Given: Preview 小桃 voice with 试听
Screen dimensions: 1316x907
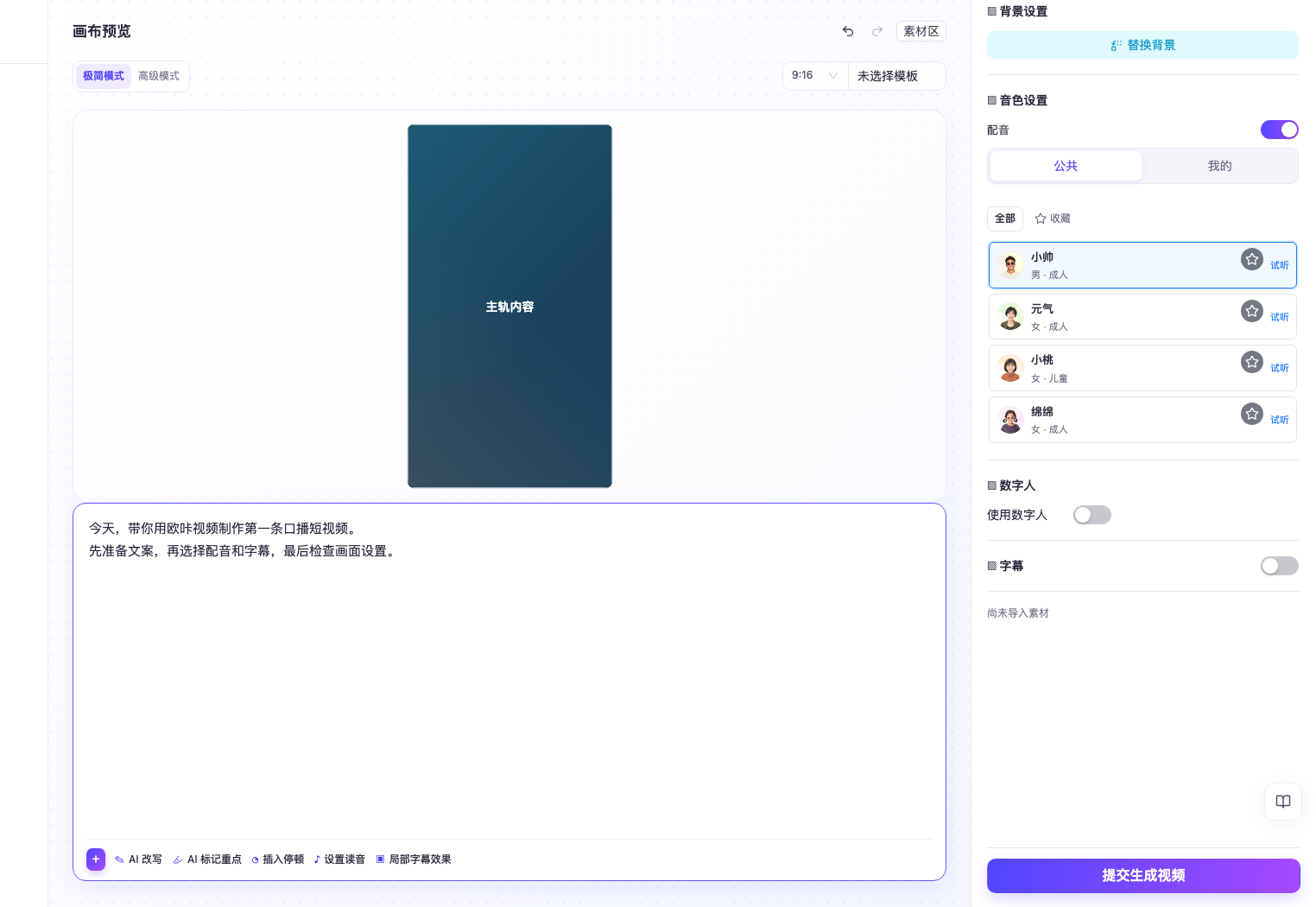Looking at the screenshot, I should 1280,368.
